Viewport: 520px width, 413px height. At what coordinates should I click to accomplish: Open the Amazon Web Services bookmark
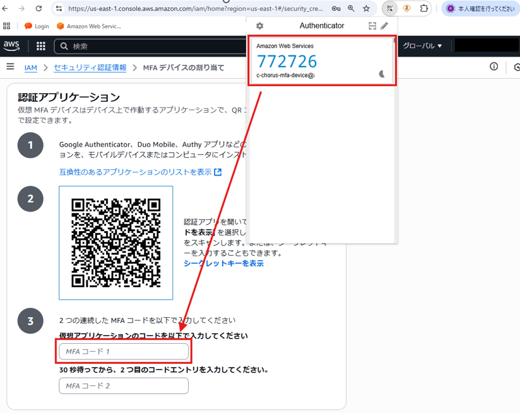[x=89, y=26]
